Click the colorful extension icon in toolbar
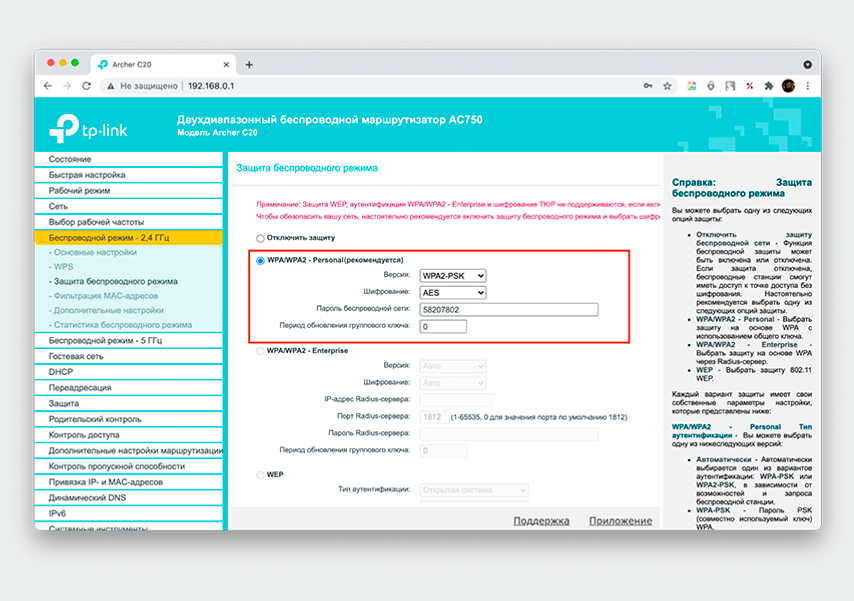 coord(691,86)
